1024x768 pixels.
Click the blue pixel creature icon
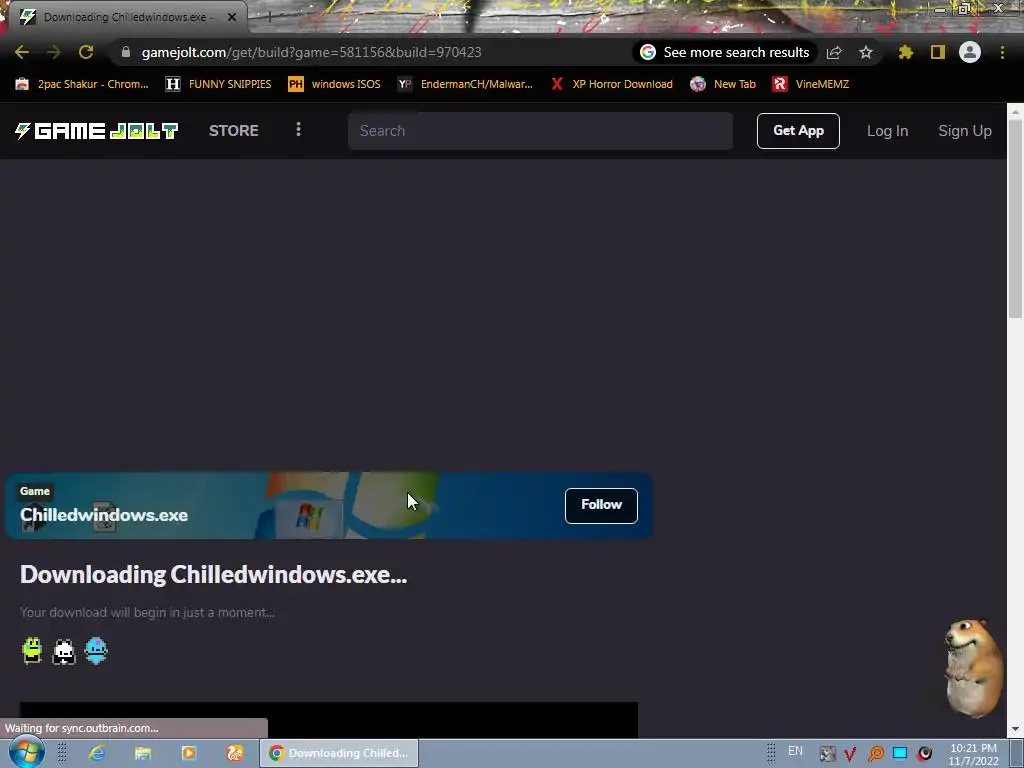click(96, 651)
